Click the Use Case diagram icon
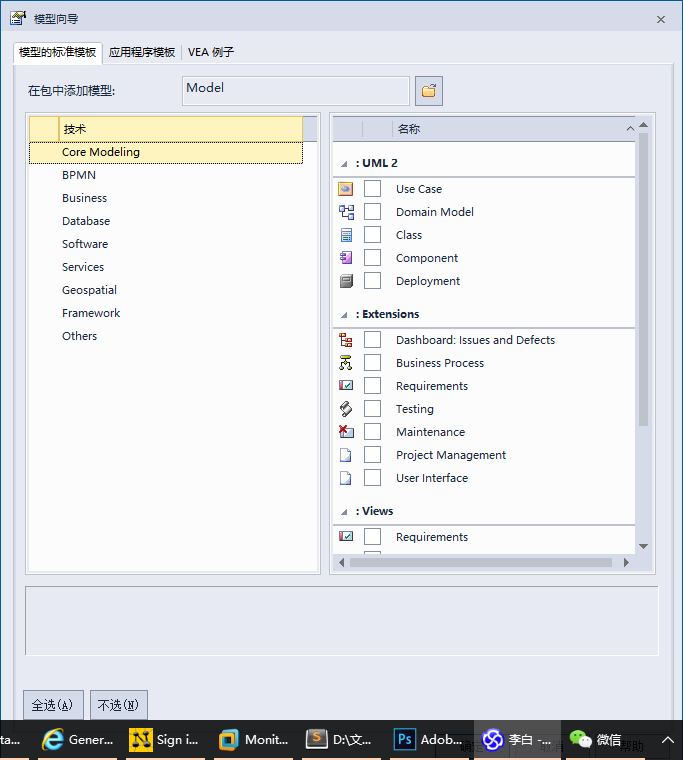 click(346, 189)
